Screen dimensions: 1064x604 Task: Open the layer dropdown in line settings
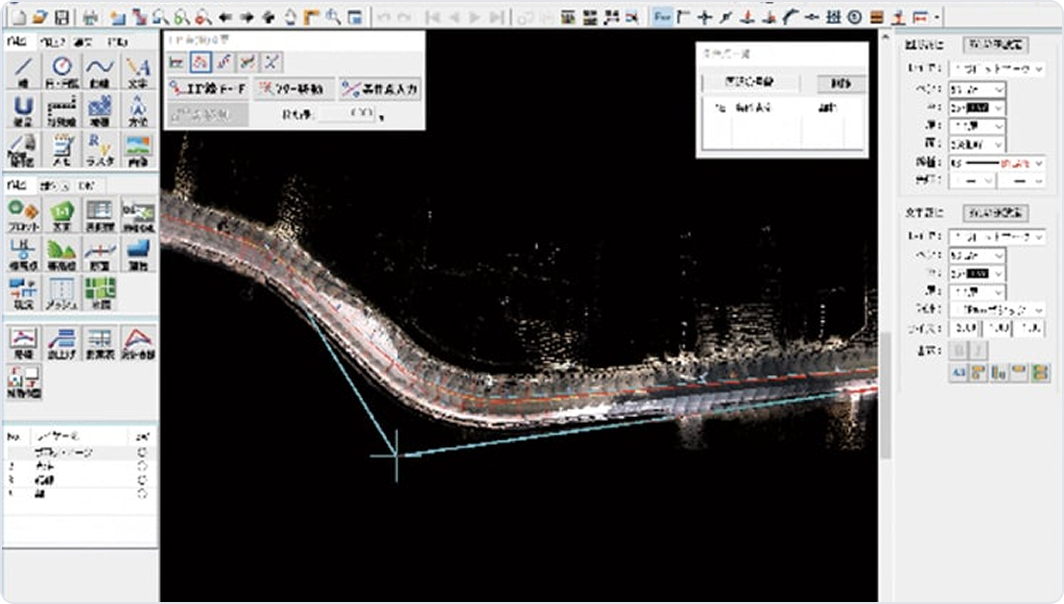pyautogui.click(x=997, y=69)
